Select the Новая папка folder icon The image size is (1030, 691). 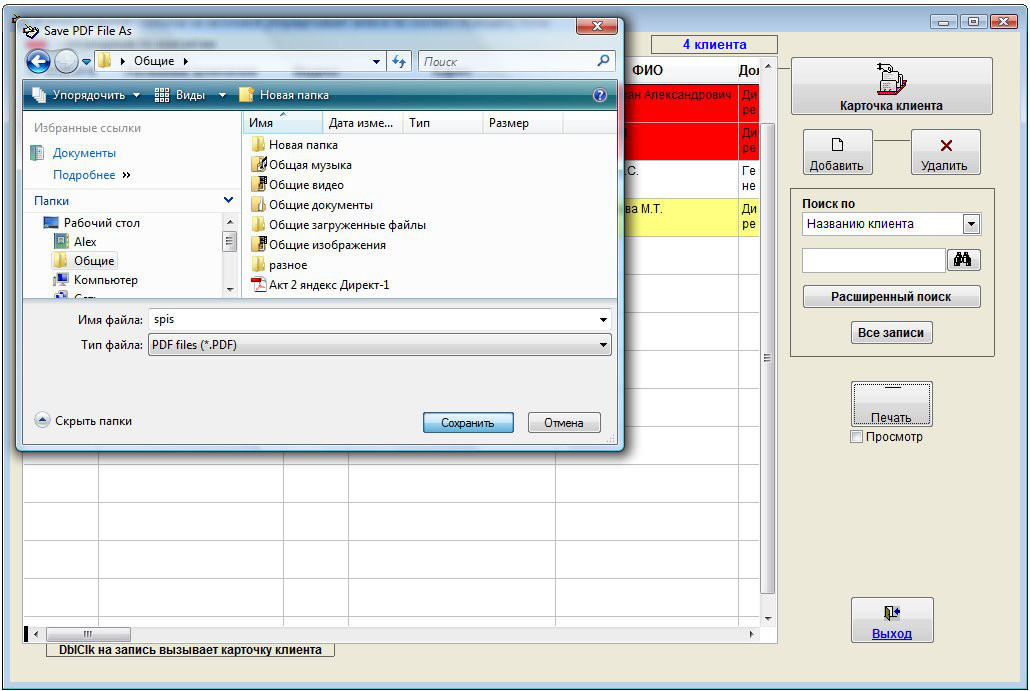click(x=259, y=145)
